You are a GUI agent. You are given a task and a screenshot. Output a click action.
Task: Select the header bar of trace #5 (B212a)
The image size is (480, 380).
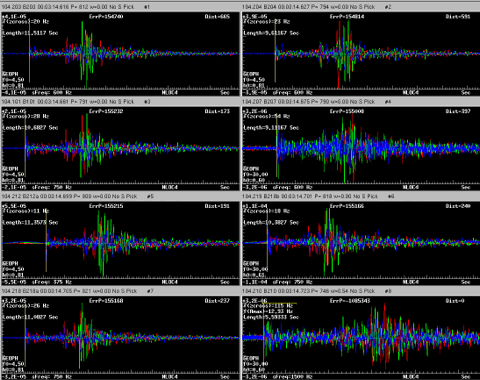[x=120, y=196]
